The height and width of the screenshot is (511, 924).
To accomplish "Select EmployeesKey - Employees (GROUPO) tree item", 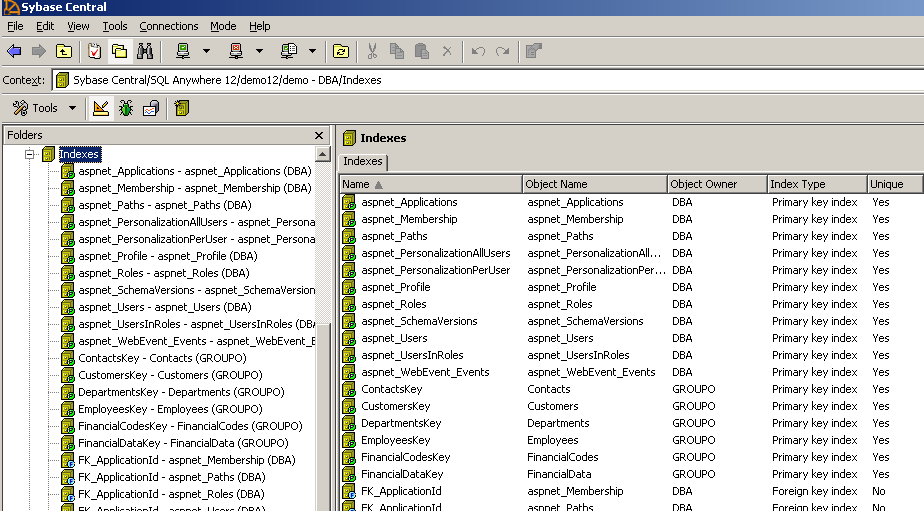I will (170, 410).
